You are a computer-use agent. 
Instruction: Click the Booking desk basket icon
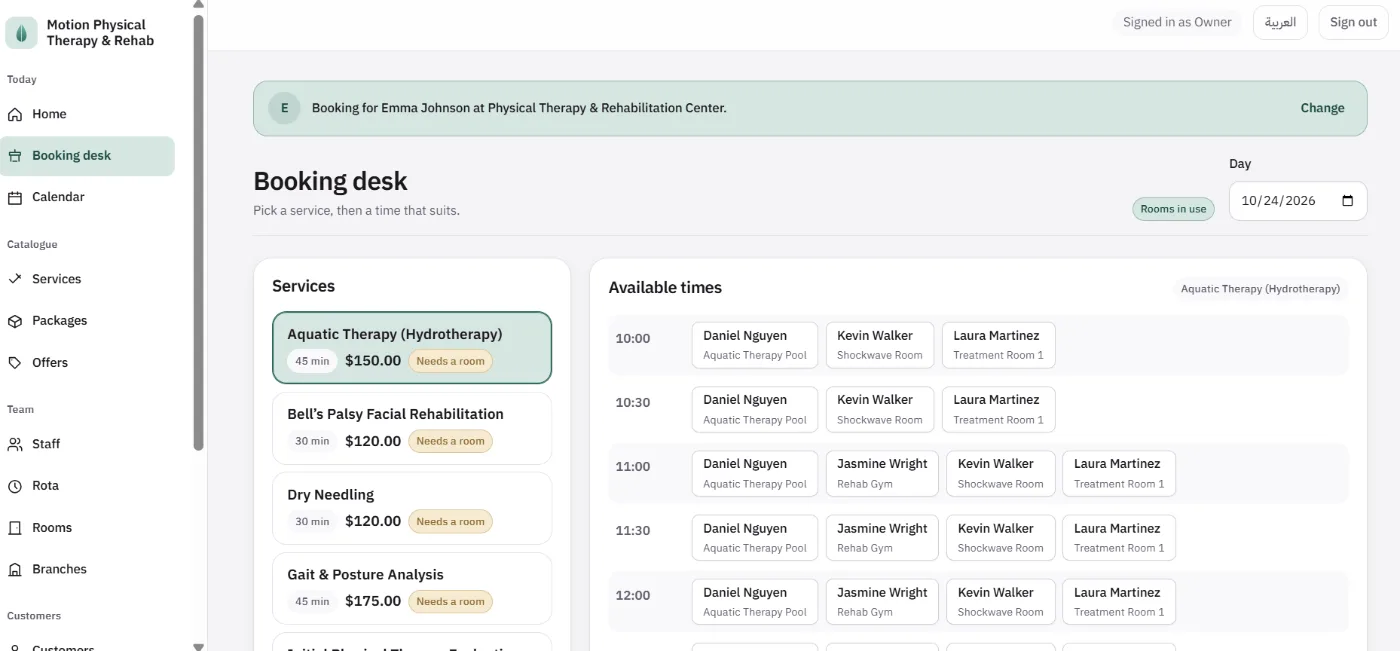click(x=15, y=156)
